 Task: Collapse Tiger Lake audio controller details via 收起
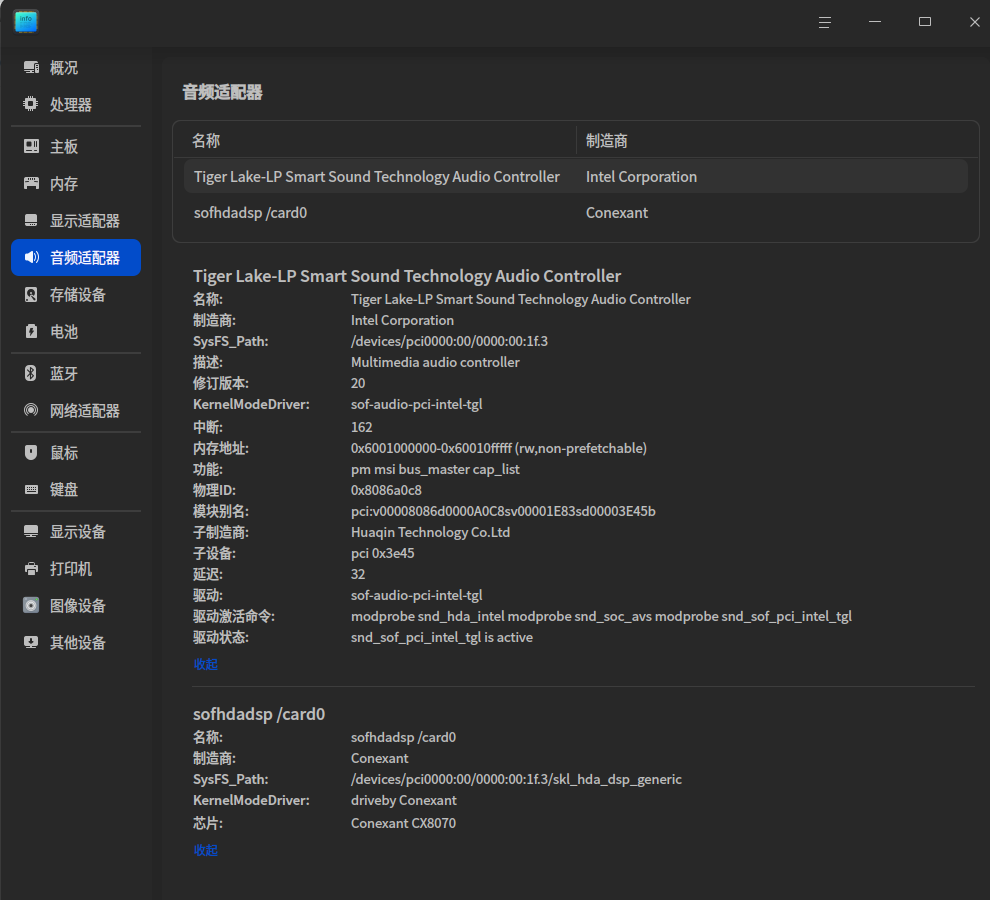pos(205,664)
